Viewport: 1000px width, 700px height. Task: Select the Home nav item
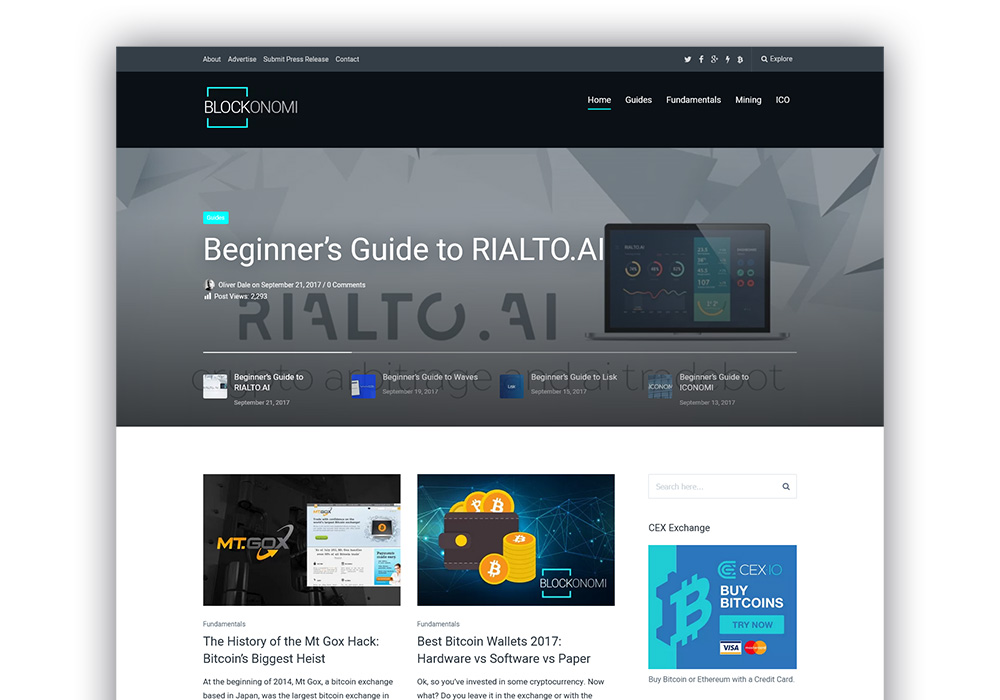click(x=599, y=100)
